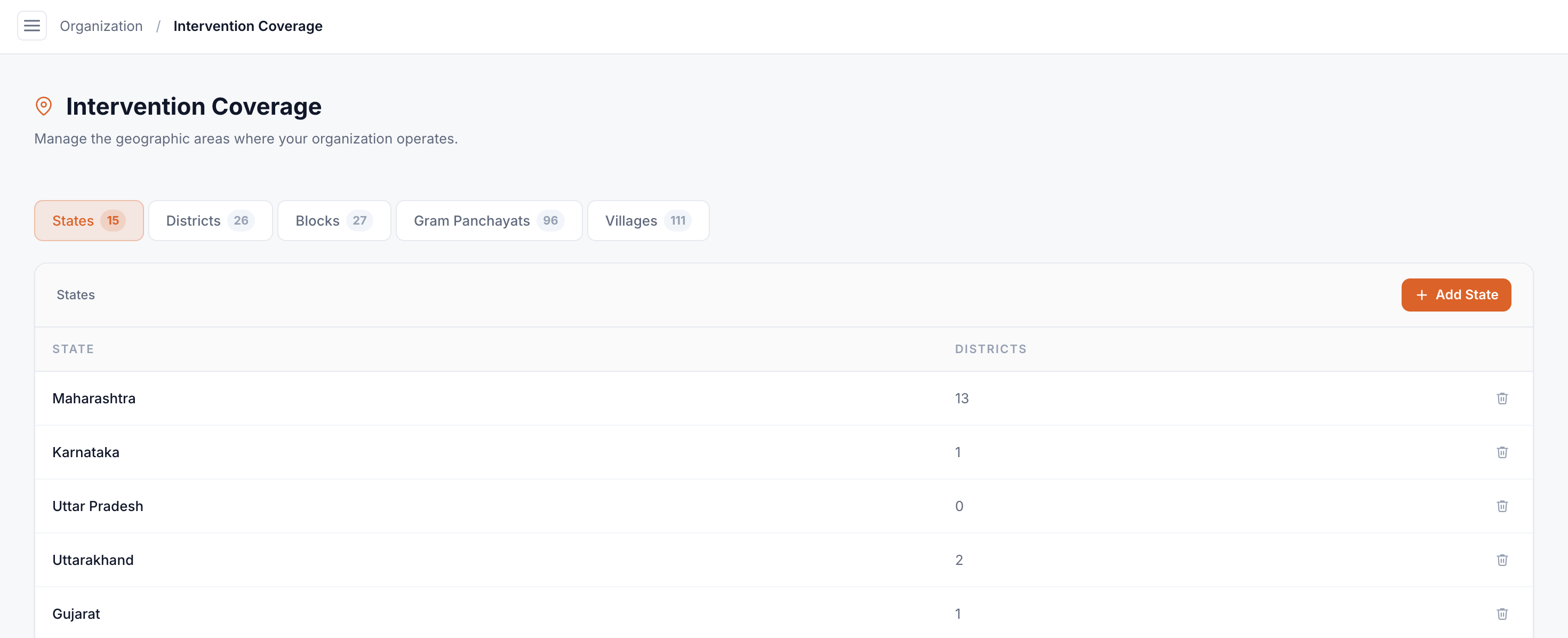Image resolution: width=1568 pixels, height=638 pixels.
Task: Open the Blocks tab
Action: coord(333,220)
